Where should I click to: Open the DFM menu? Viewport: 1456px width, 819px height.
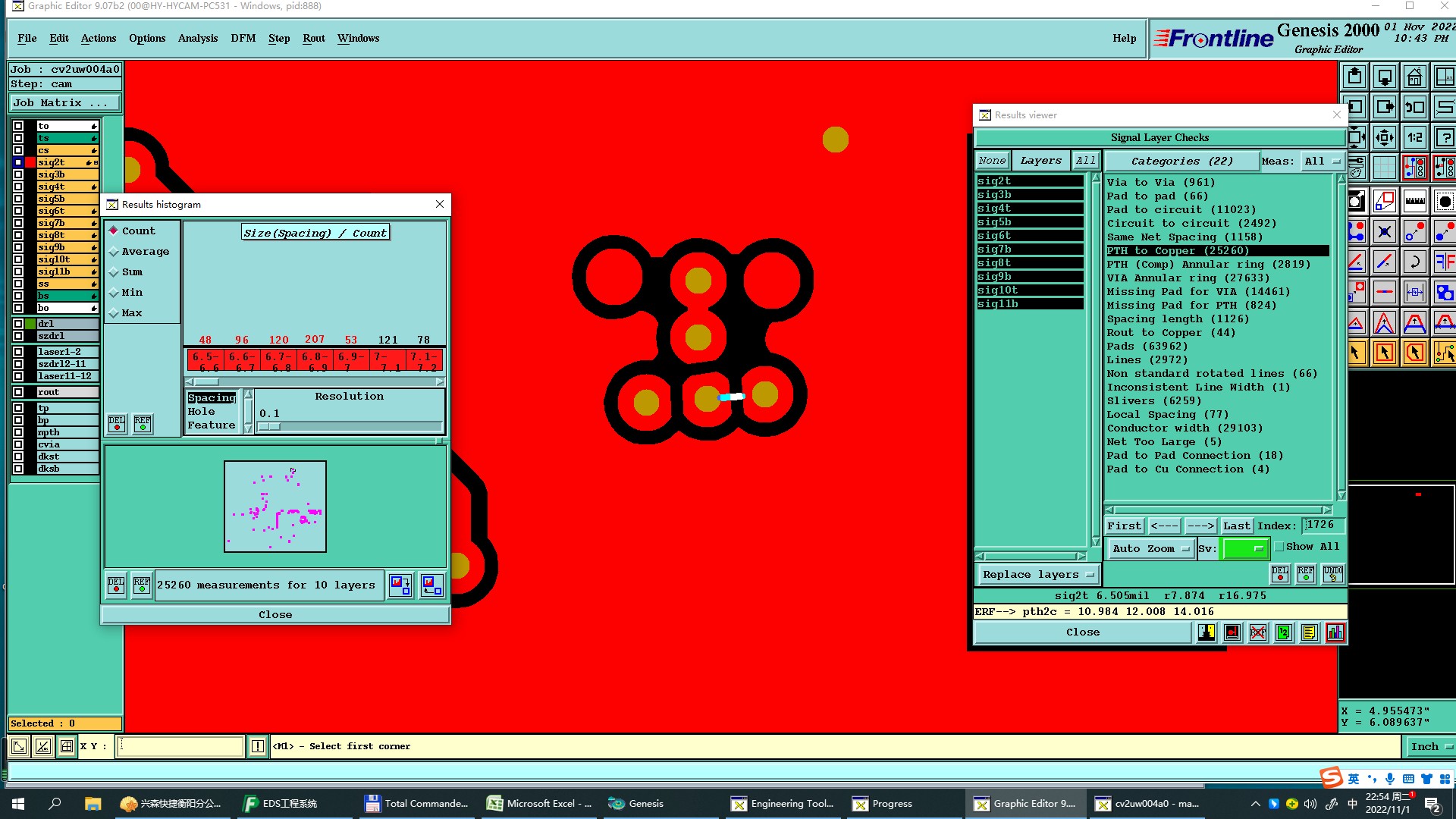point(243,38)
